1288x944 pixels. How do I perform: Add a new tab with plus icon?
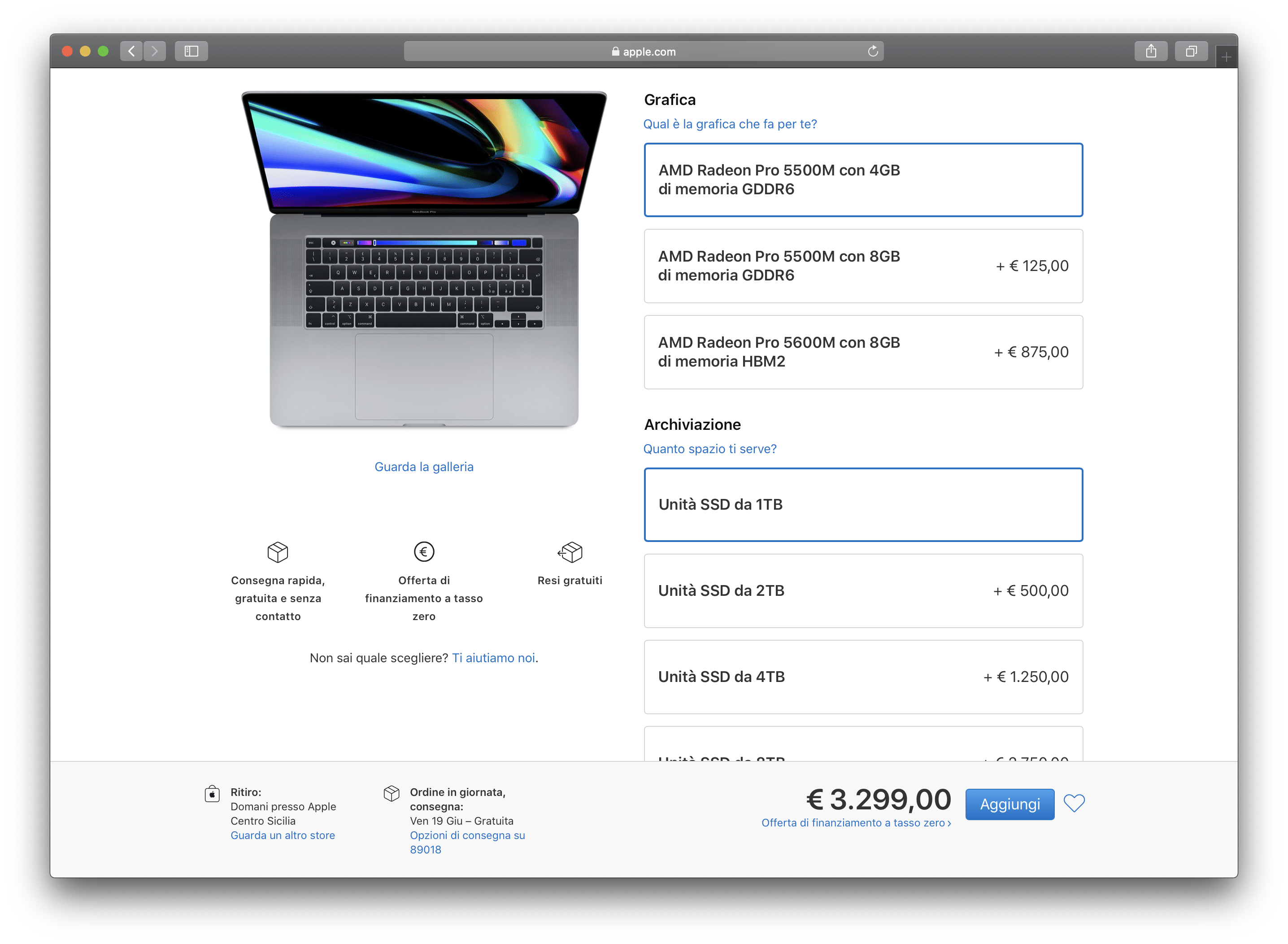(1226, 57)
